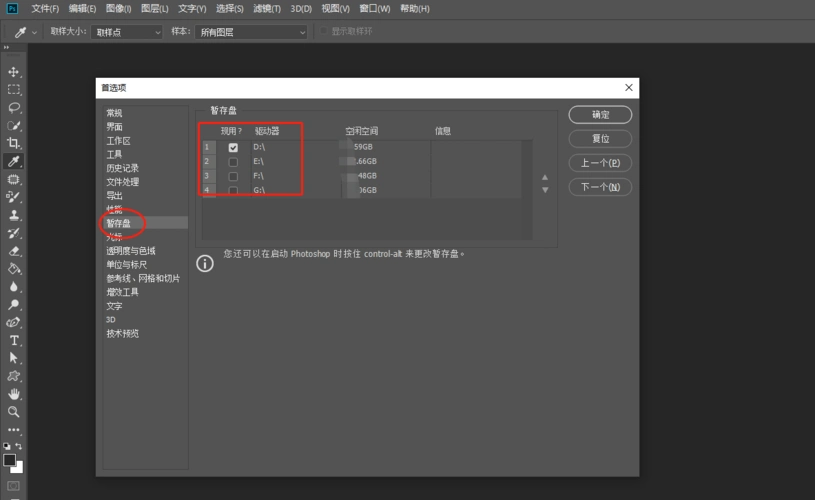The width and height of the screenshot is (815, 500).
Task: Select the 常规 preferences category
Action: pos(114,113)
